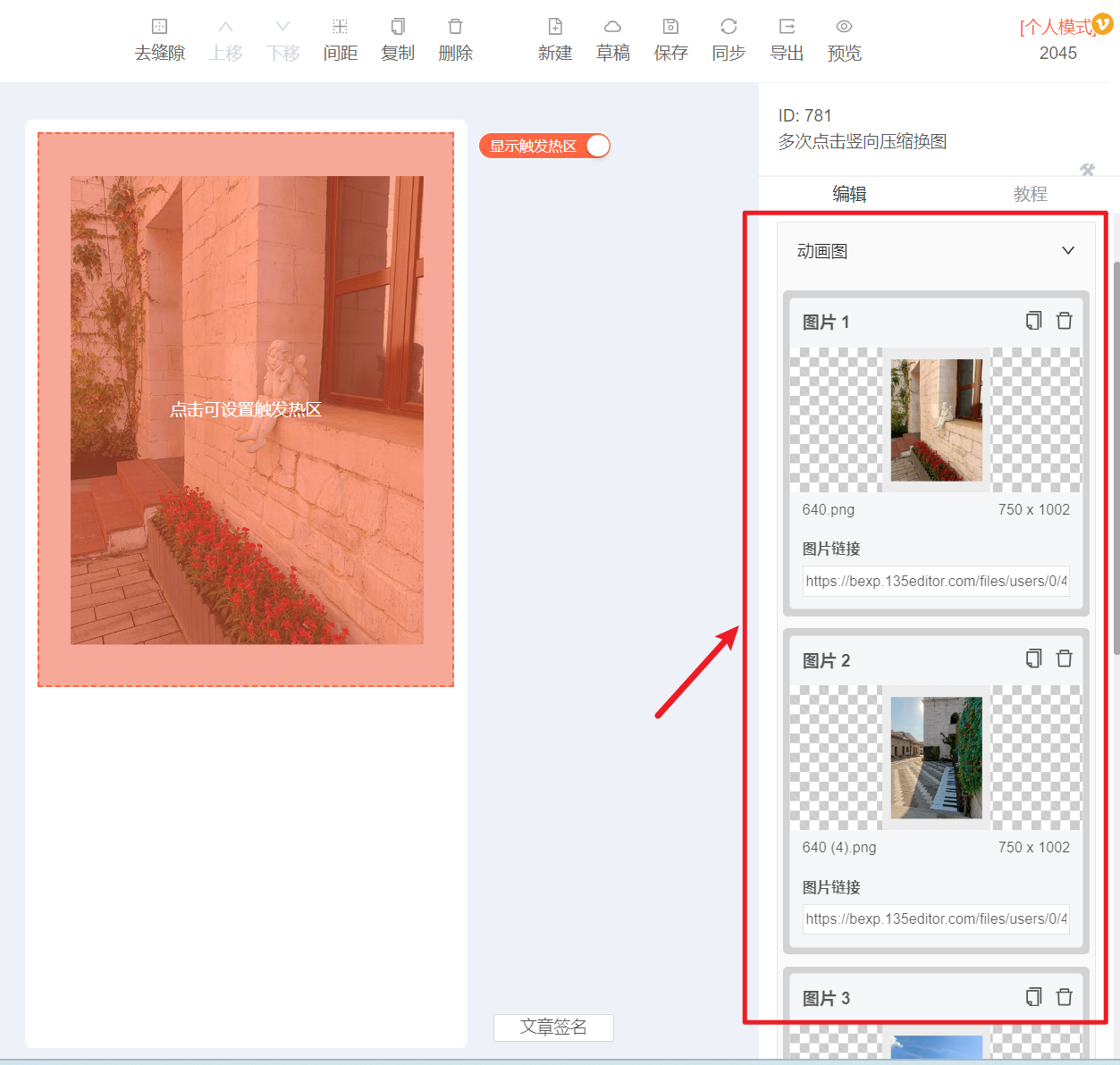This screenshot has height=1065, width=1120.
Task: Switch to the 编辑 tab
Action: point(849,194)
